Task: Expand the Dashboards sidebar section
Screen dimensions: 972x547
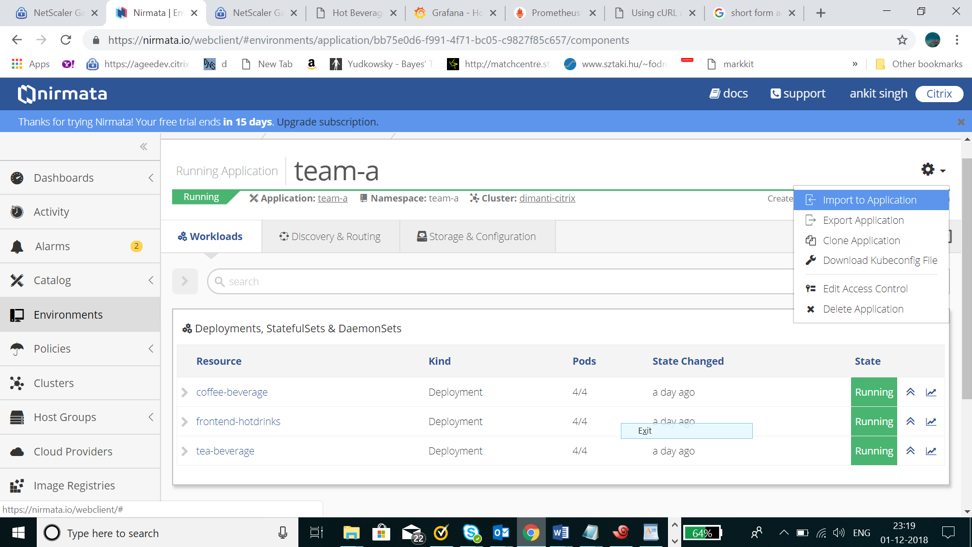Action: (151, 178)
